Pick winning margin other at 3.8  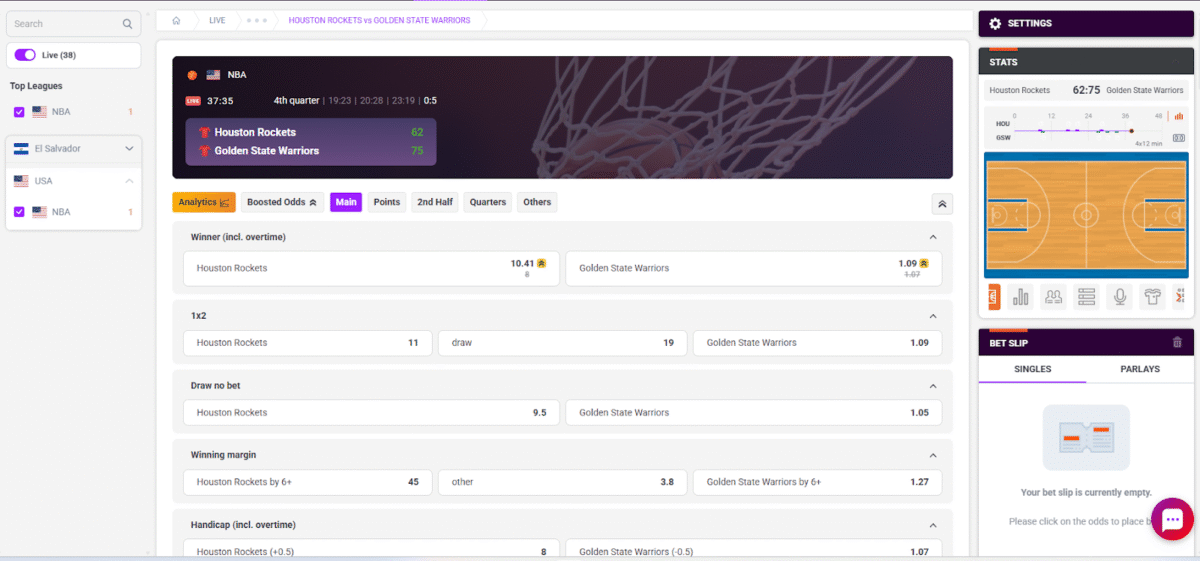point(563,482)
